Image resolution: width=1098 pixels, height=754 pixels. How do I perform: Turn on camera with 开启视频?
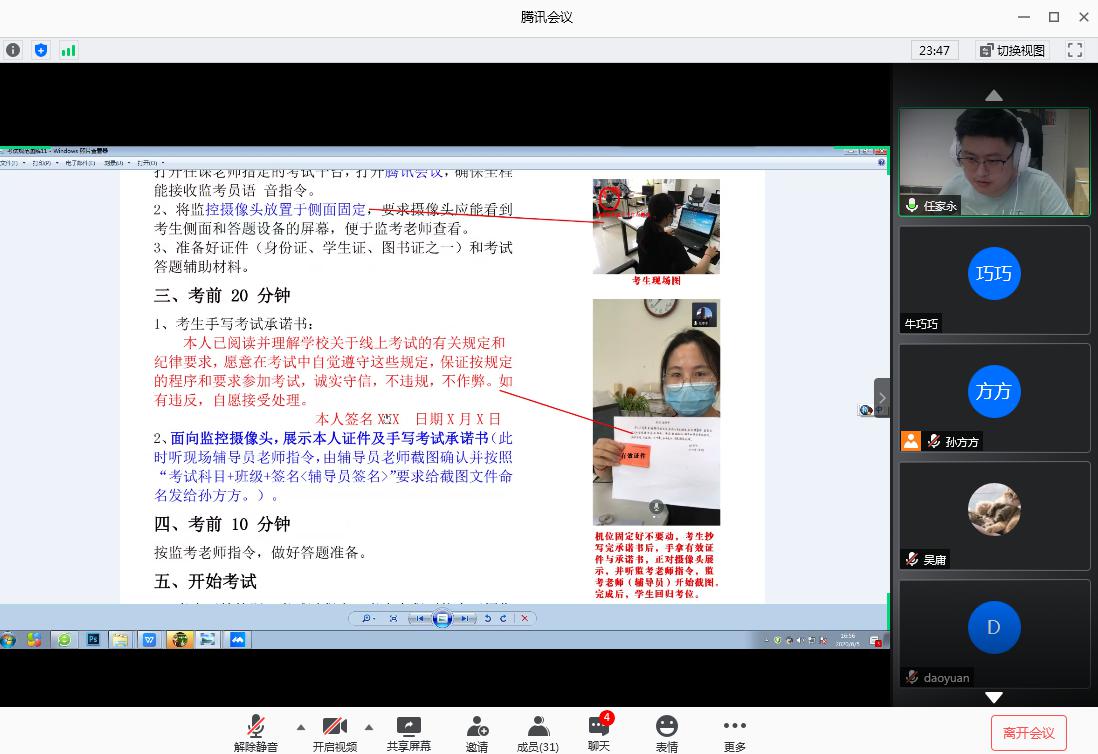334,733
